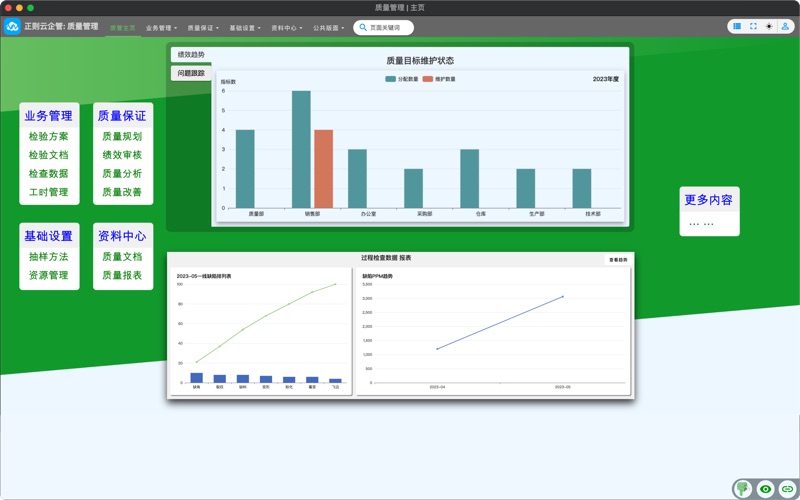800x500 pixels.
Task: Select the 质量主页 menu tab
Action: pos(122,28)
